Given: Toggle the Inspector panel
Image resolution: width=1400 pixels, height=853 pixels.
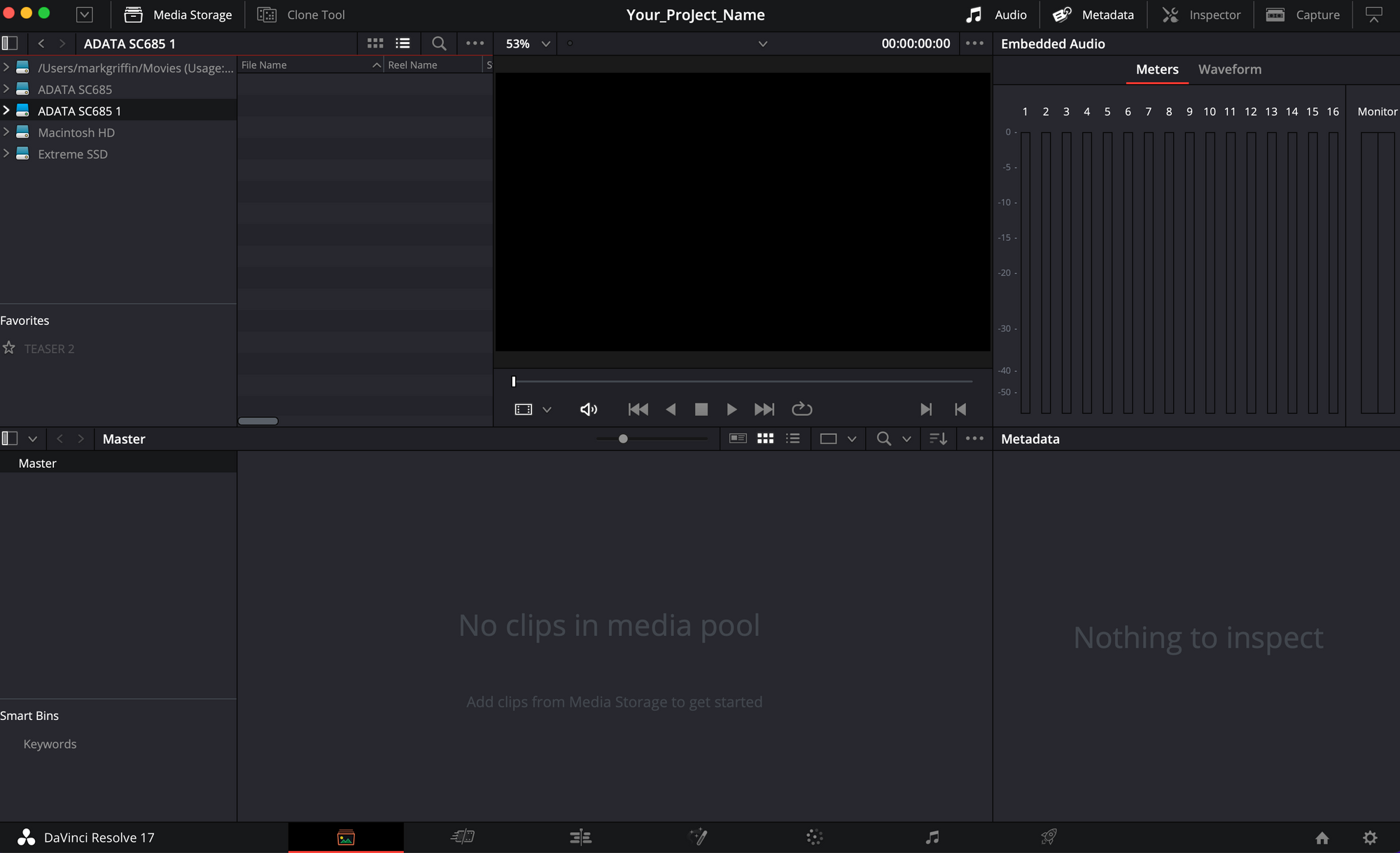Looking at the screenshot, I should click(x=1201, y=15).
